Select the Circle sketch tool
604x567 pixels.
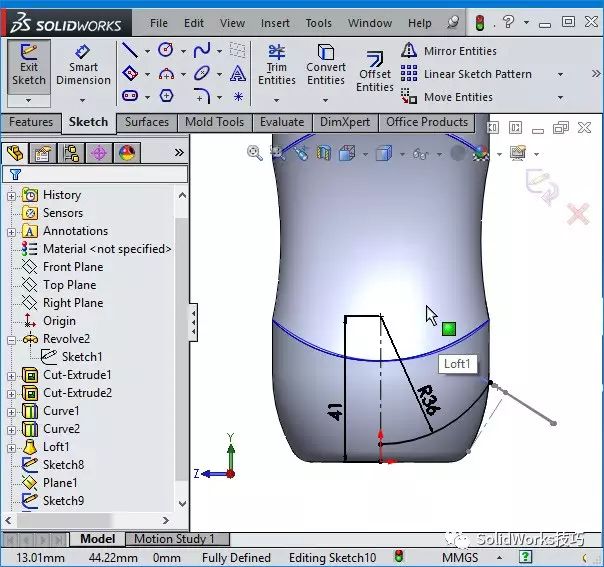point(166,50)
